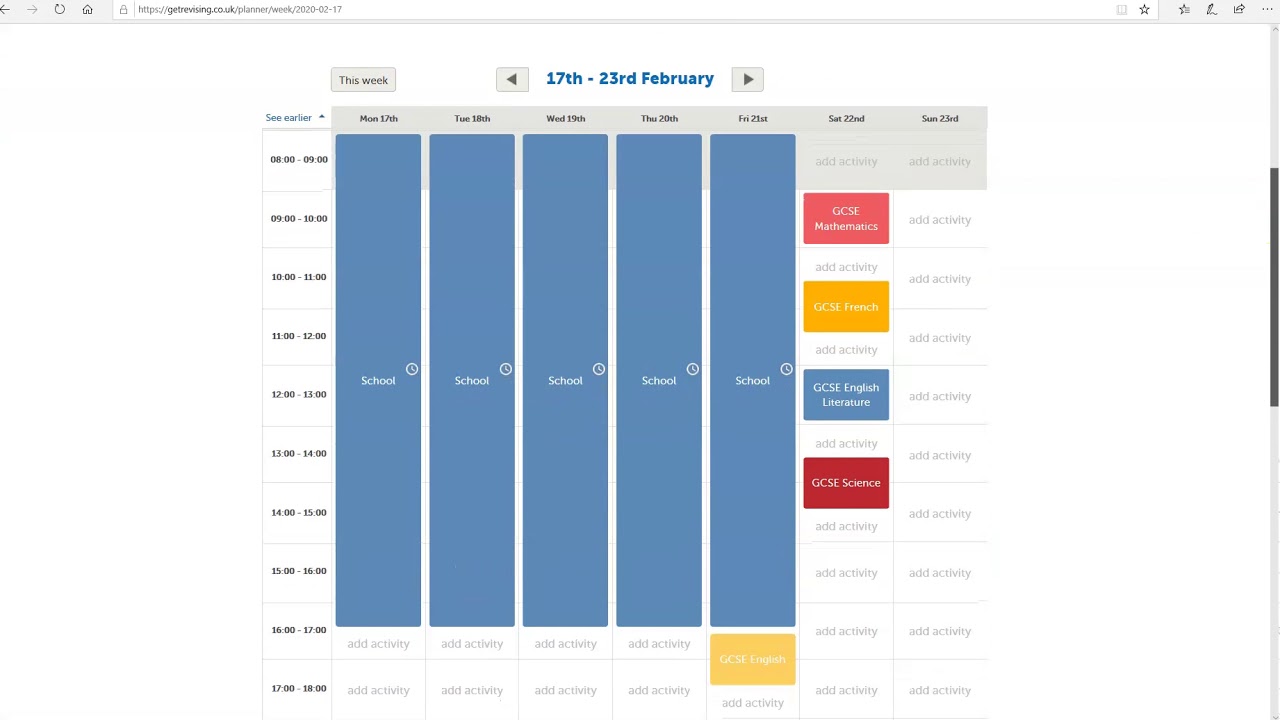Click the clock icon on Wednesday's School block
Screen dimensions: 1280x720
599,369
